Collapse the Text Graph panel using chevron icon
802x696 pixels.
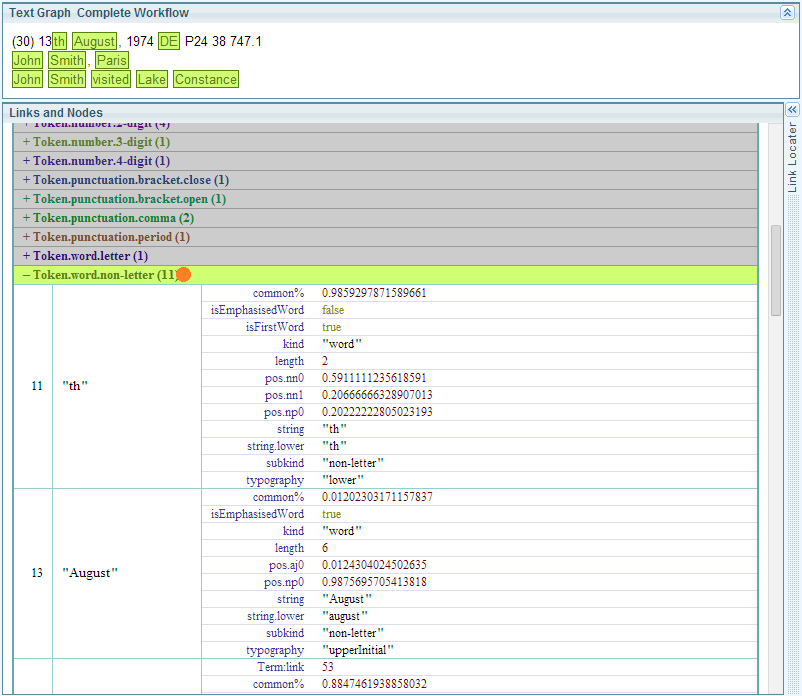click(787, 13)
